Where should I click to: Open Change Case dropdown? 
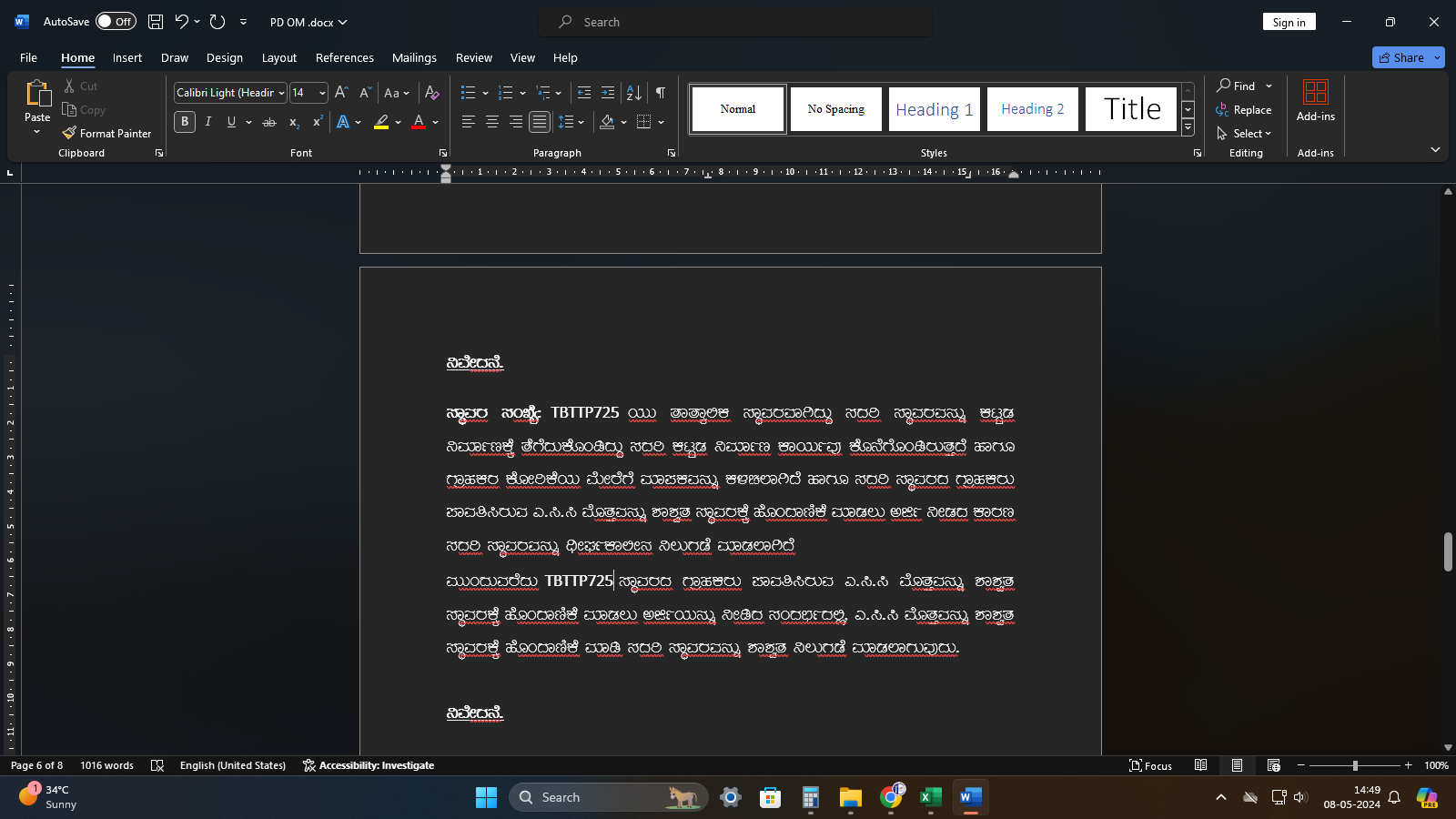point(397,93)
